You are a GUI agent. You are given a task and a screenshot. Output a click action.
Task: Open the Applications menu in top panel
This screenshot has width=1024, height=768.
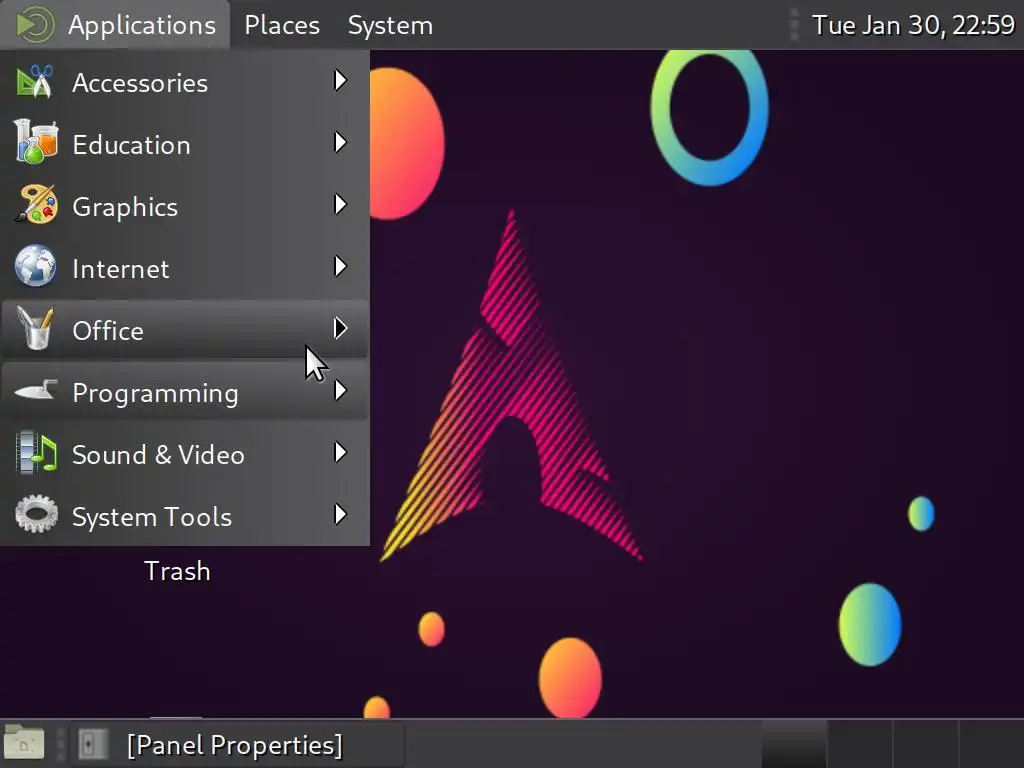(116, 25)
